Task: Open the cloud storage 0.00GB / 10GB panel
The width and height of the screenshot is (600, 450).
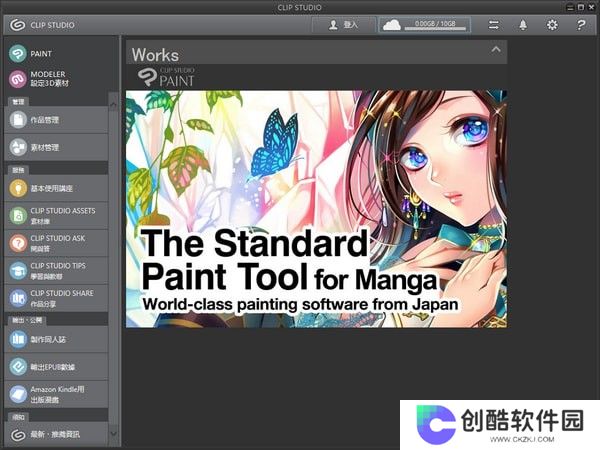Action: pyautogui.click(x=424, y=25)
